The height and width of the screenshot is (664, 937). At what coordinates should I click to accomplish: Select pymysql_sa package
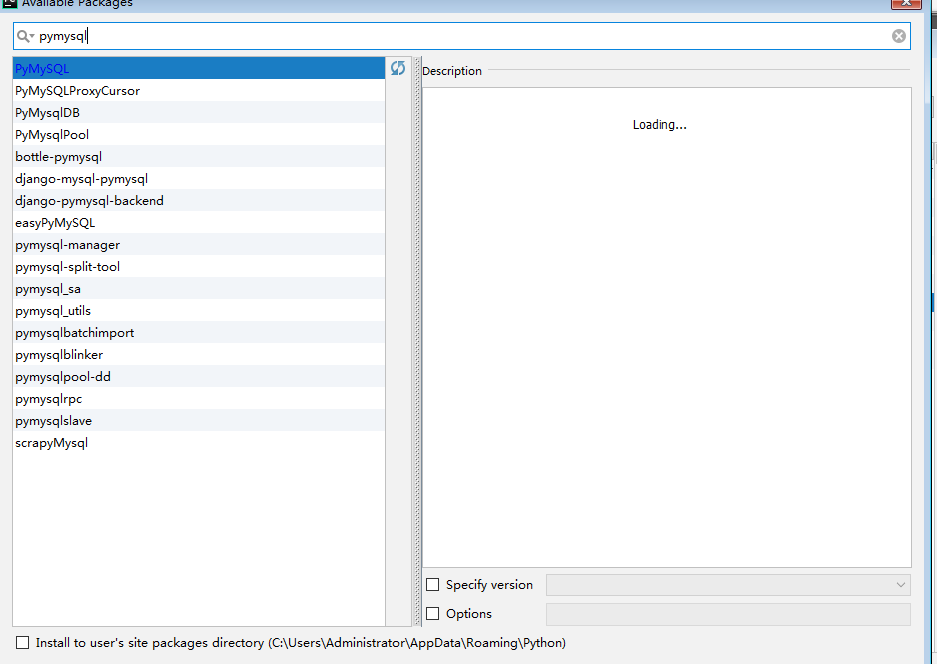199,289
